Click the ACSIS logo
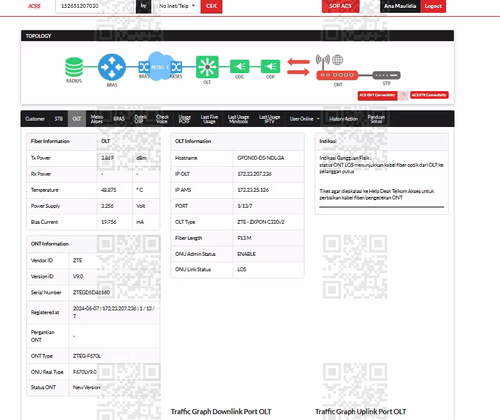 pyautogui.click(x=34, y=6)
